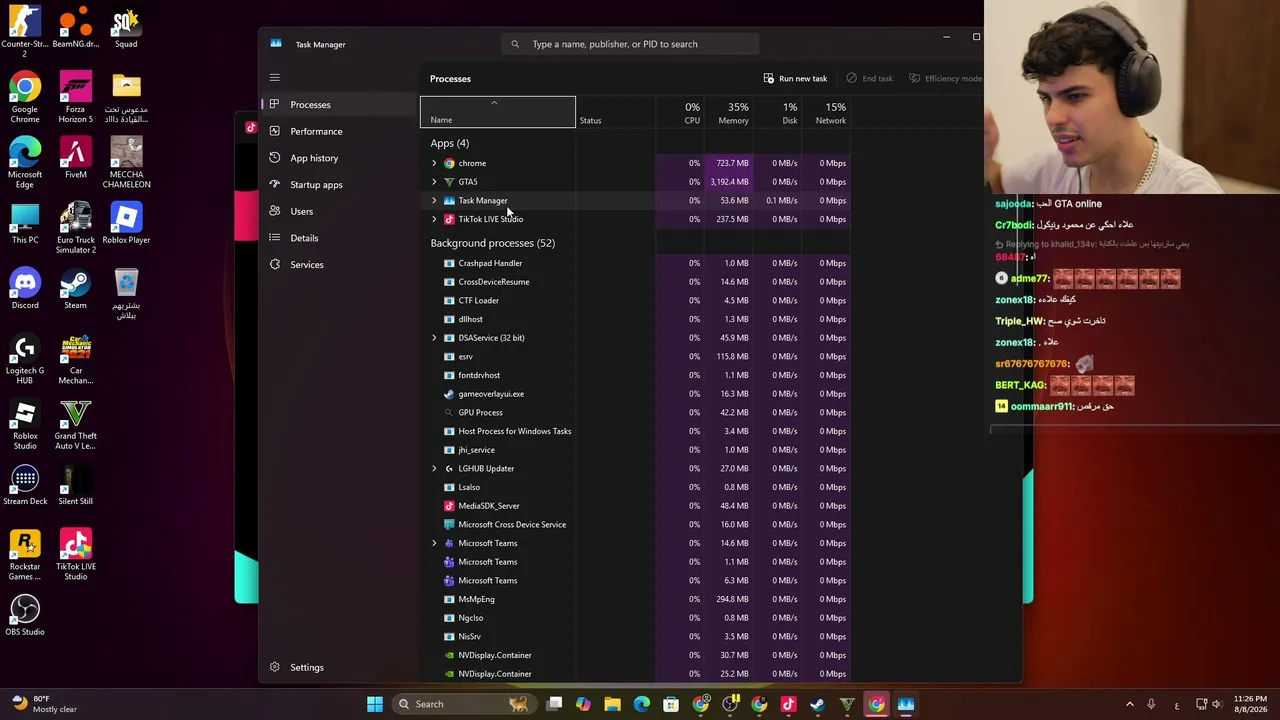Select the This PC desktop icon
This screenshot has width=1280, height=720.
pyautogui.click(x=25, y=223)
